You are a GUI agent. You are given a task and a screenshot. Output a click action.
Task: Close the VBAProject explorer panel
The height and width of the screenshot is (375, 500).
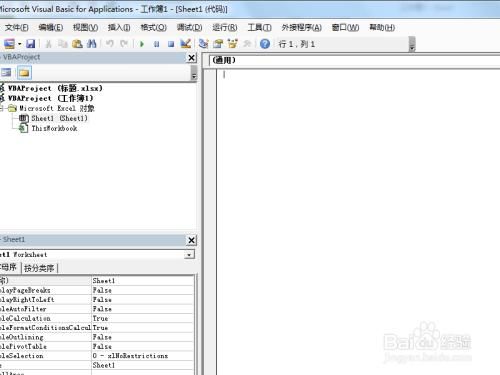pyautogui.click(x=191, y=58)
